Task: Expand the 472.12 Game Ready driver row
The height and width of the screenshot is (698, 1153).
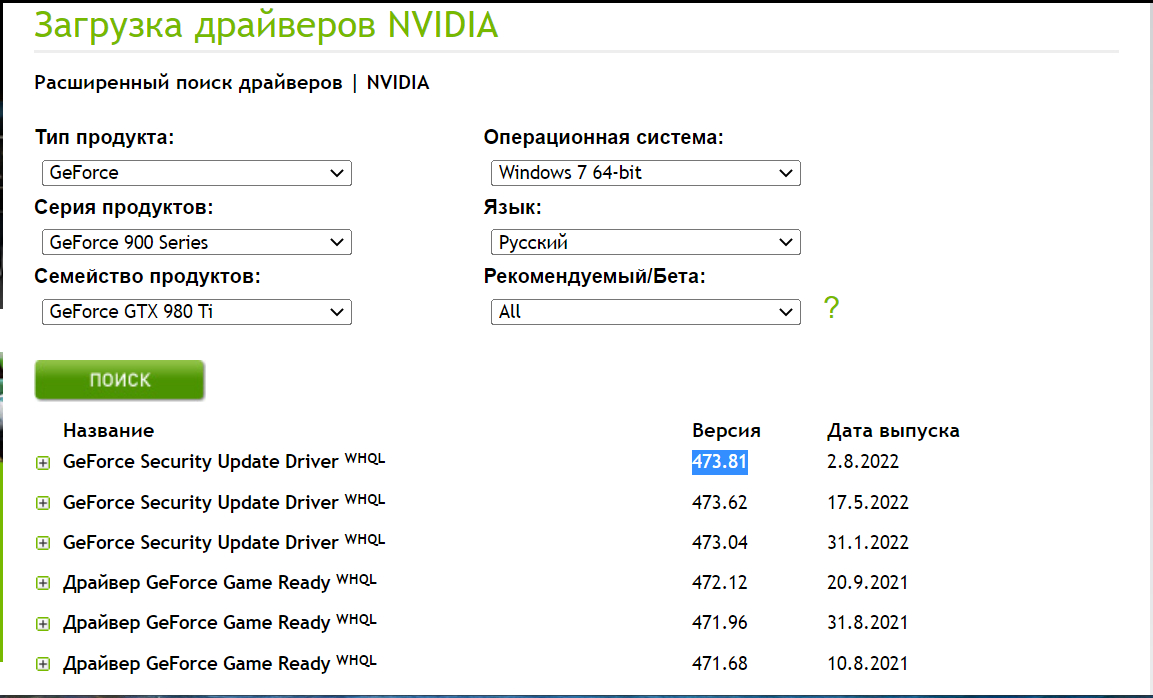Action: click(x=43, y=583)
